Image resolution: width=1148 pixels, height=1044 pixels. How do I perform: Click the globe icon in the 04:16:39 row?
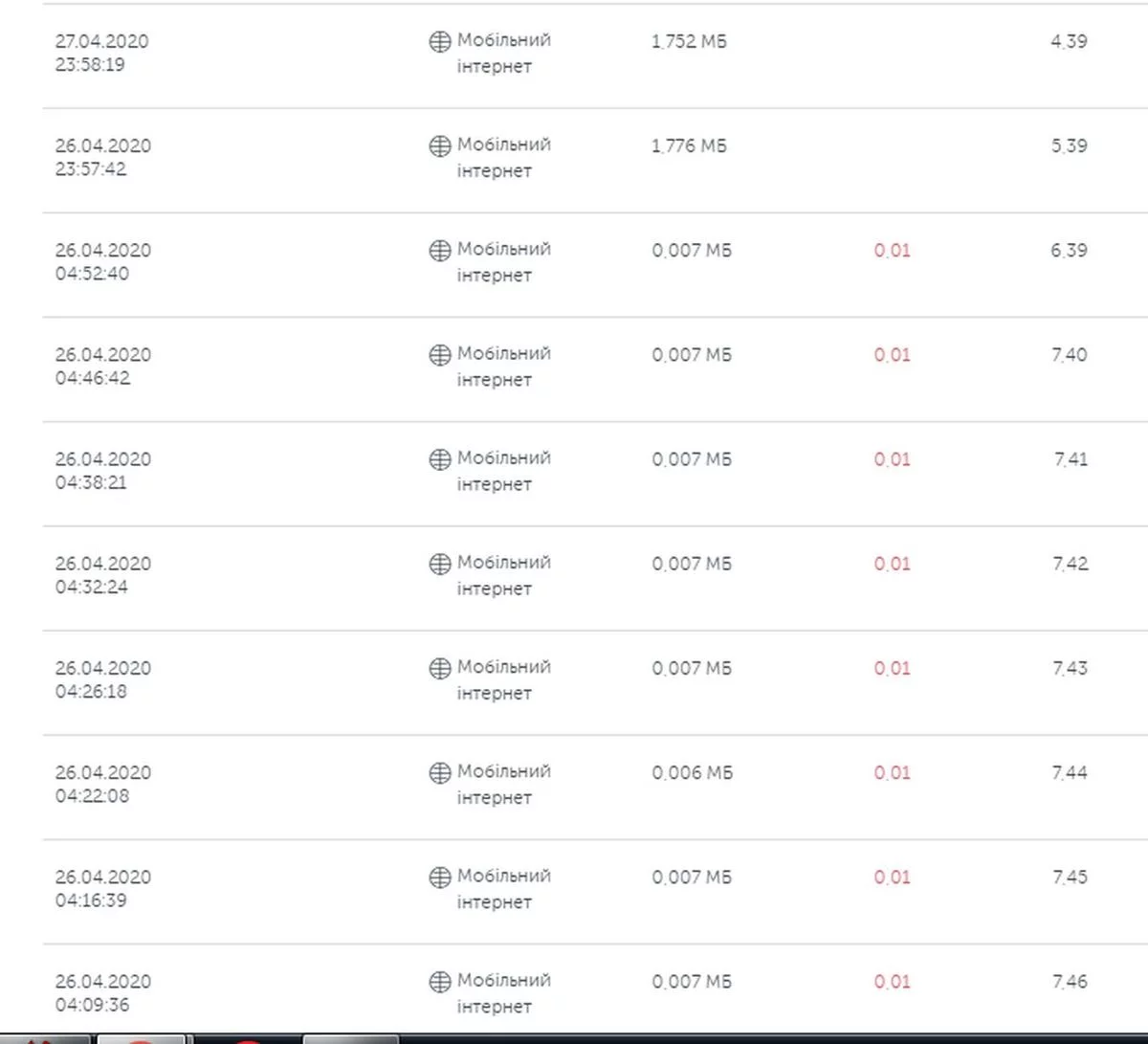pyautogui.click(x=439, y=876)
